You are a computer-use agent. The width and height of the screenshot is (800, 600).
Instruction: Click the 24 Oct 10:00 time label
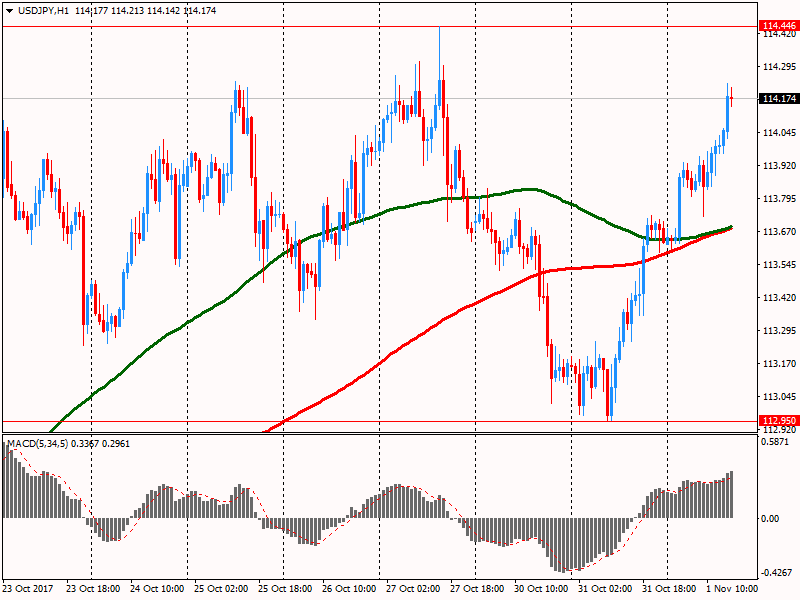click(x=157, y=589)
